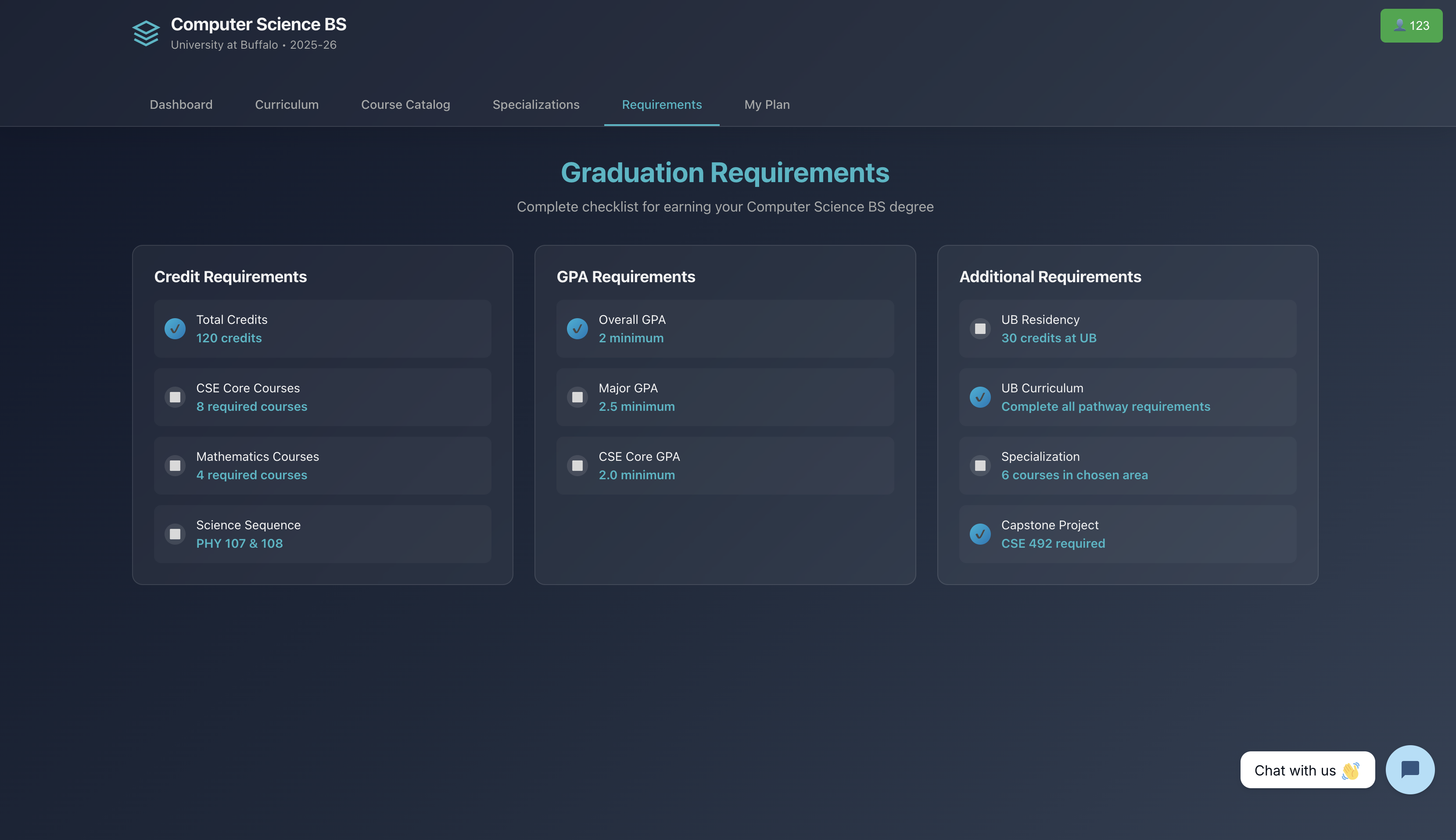
Task: Click the Computer Science BS title
Action: pyautogui.click(x=258, y=24)
